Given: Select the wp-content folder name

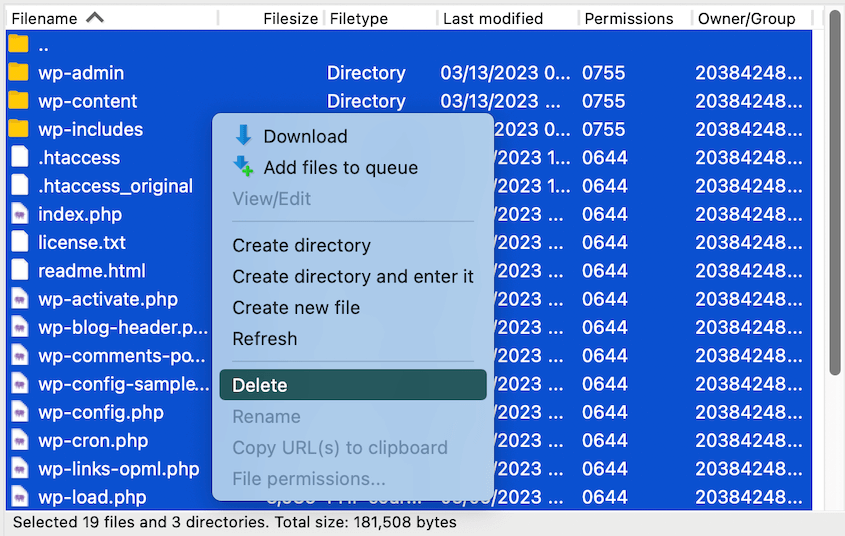Looking at the screenshot, I should point(87,101).
